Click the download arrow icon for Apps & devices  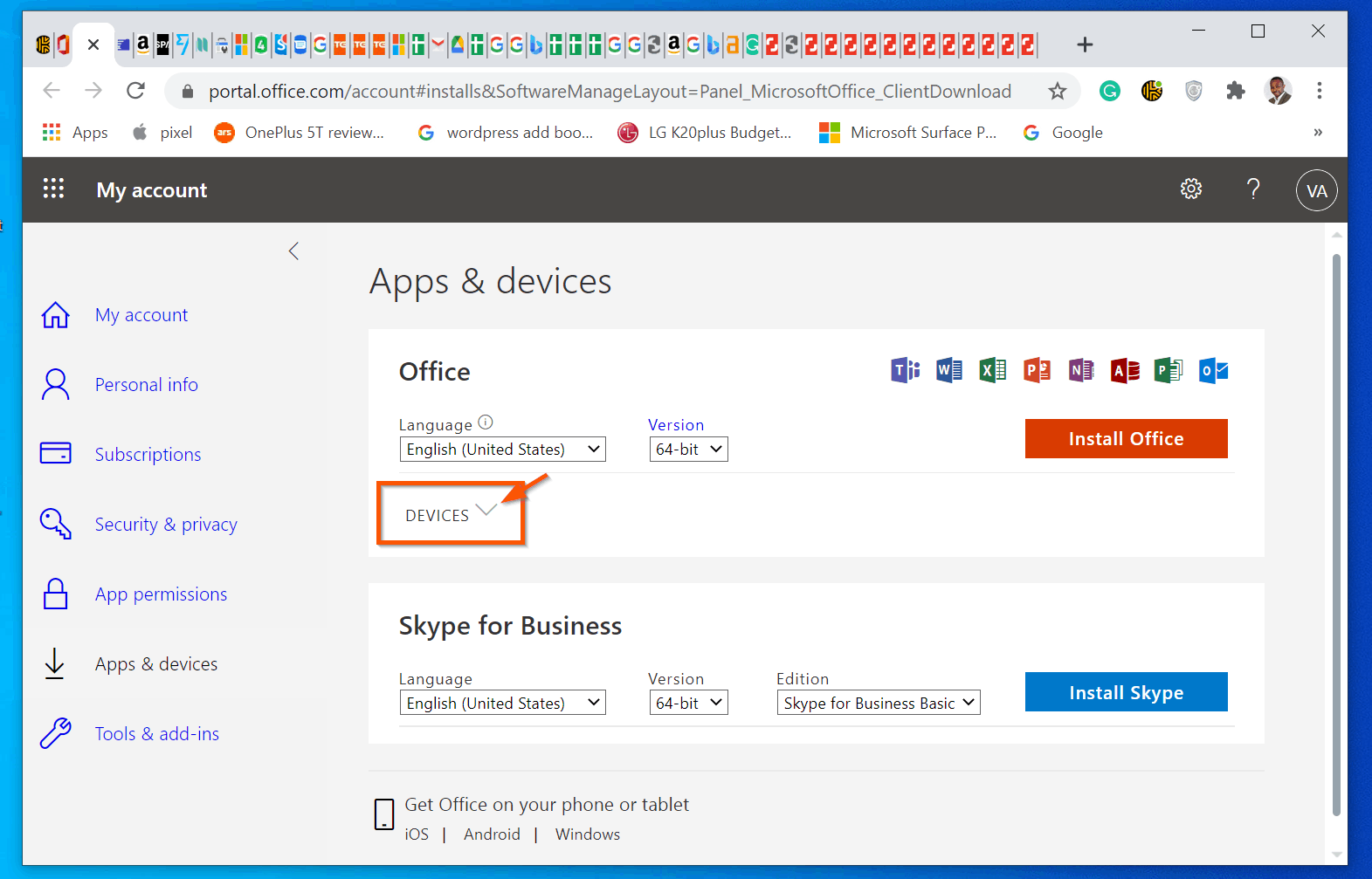pos(54,663)
